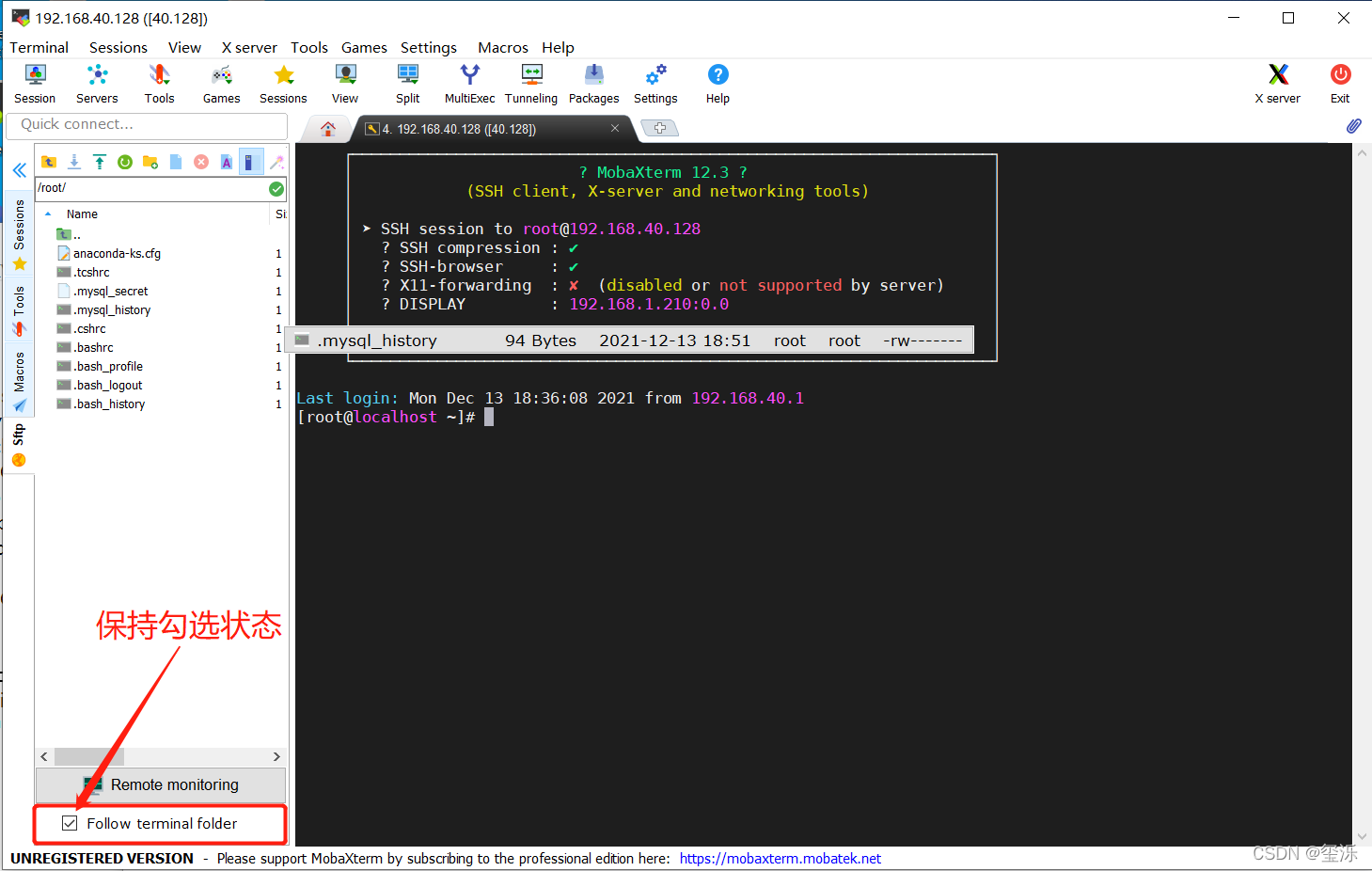Viewport: 1372px width, 871px height.
Task: Click the paperclip attach icon
Action: pyautogui.click(x=1353, y=126)
